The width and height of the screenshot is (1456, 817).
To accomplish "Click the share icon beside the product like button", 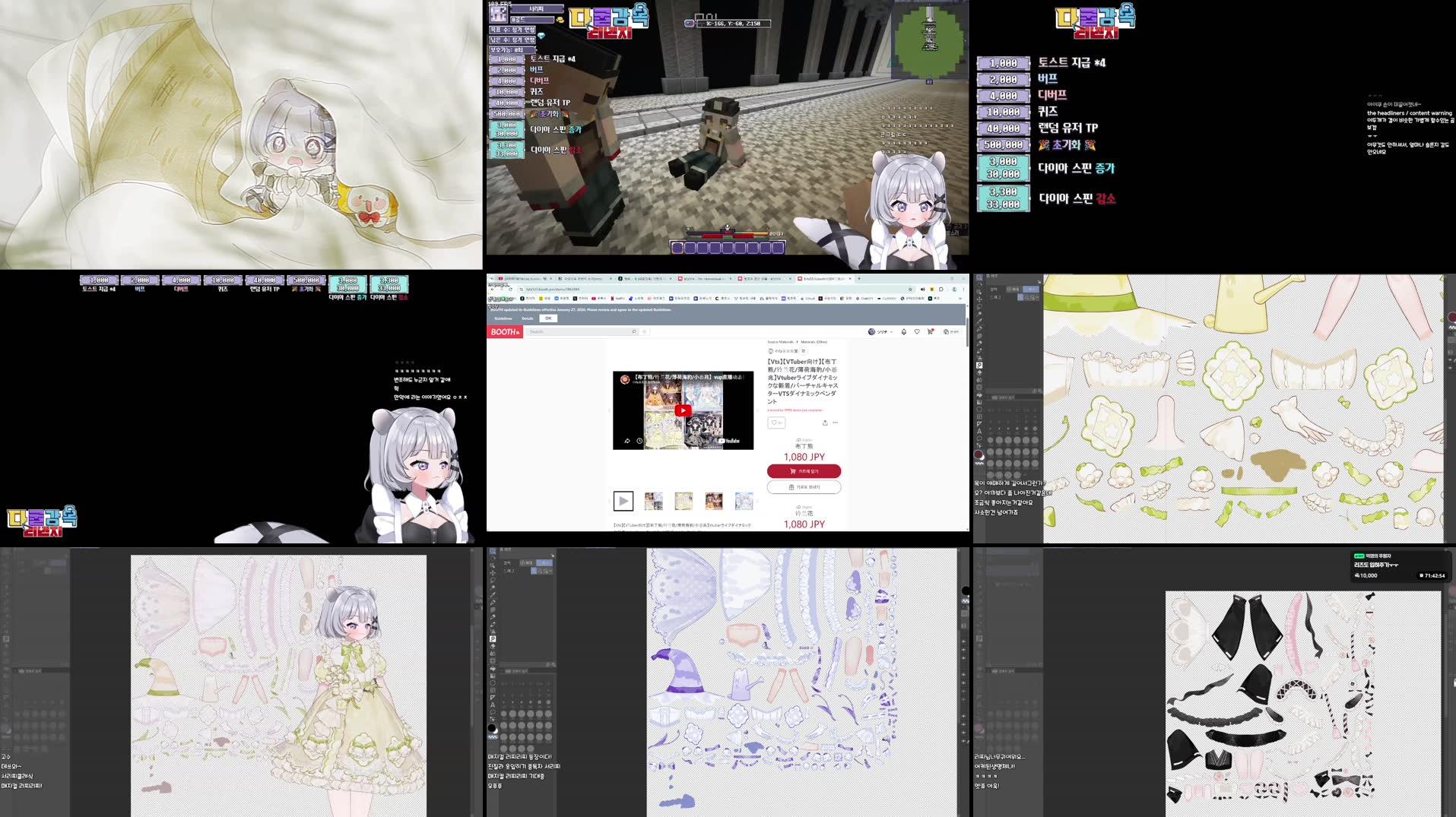I will [x=825, y=423].
